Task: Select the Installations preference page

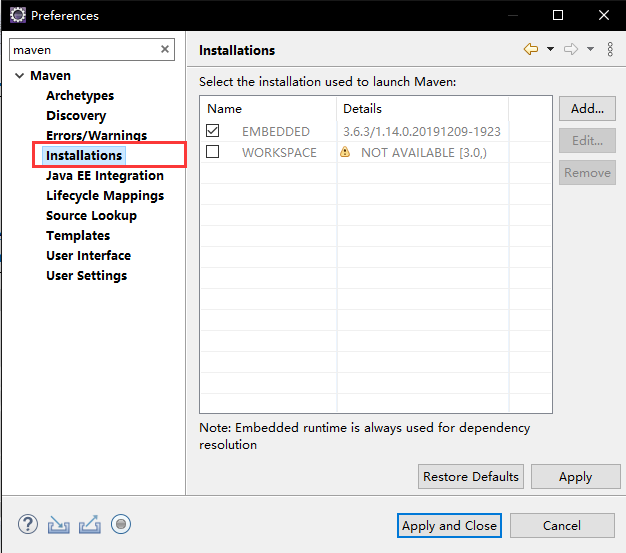Action: tap(84, 155)
